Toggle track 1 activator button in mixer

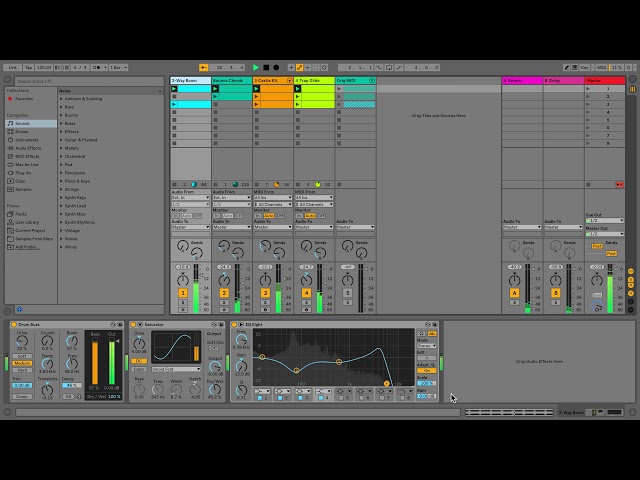pyautogui.click(x=183, y=293)
